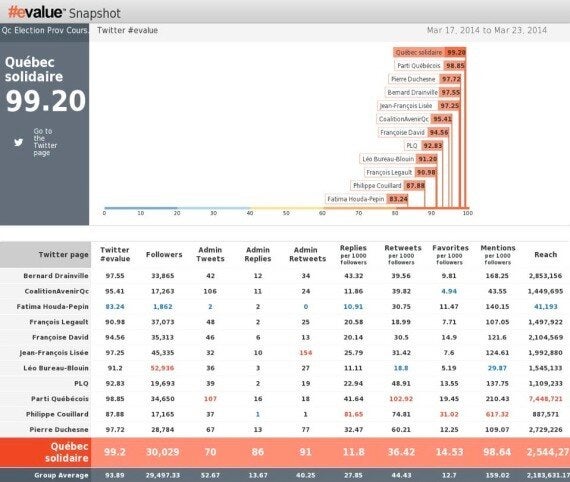This screenshot has height=482, width=570.
Task: Select the Qc Election Prov Cours tab
Action: coord(44,31)
